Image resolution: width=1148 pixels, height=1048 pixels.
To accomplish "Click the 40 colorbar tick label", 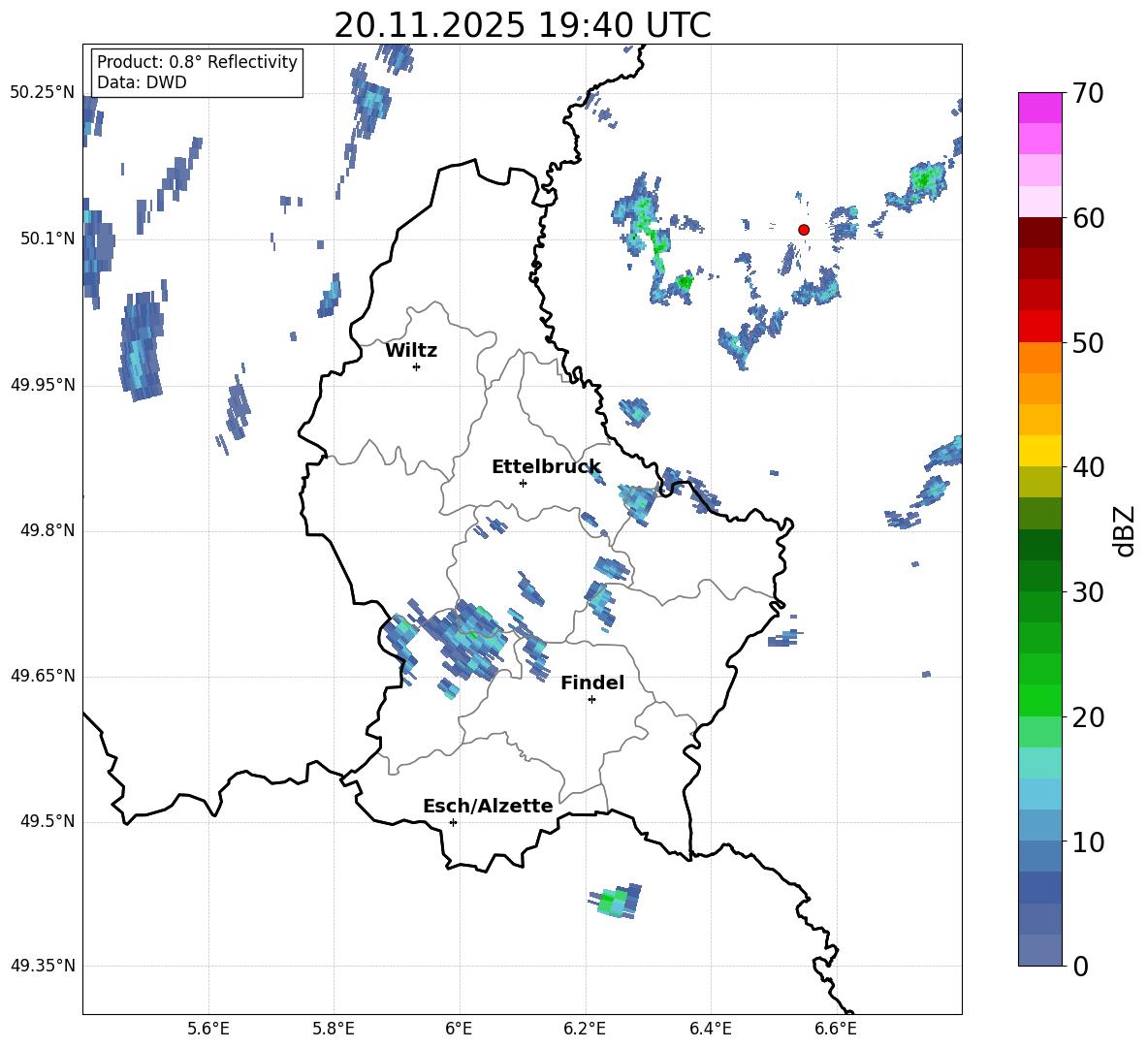I will pyautogui.click(x=1087, y=467).
